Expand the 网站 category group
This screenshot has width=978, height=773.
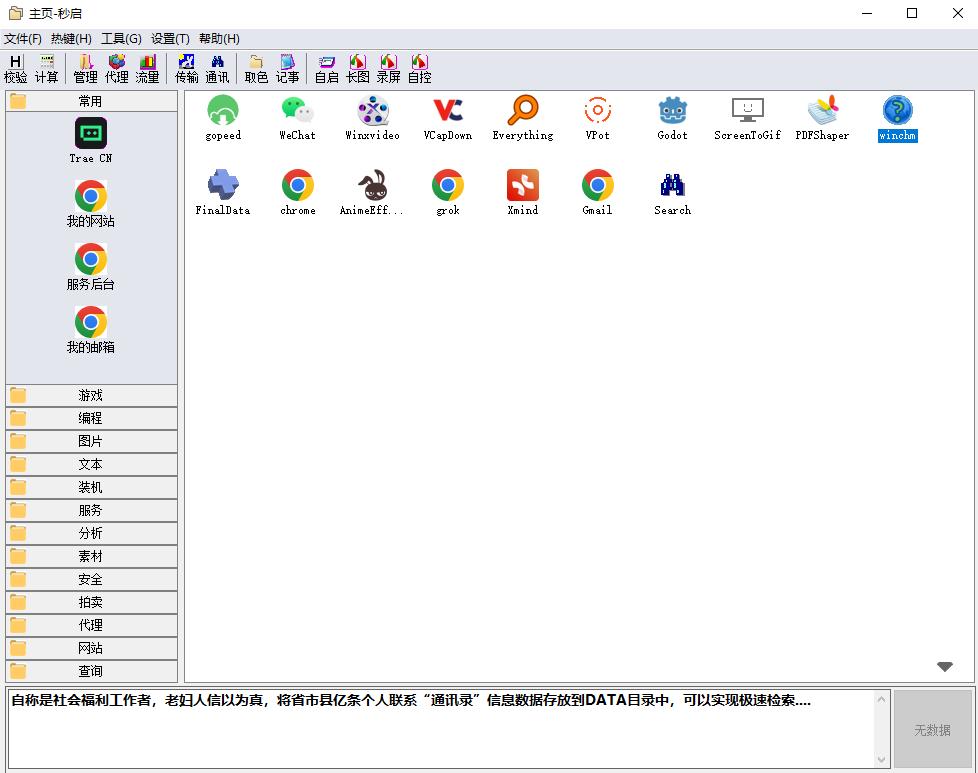(x=91, y=648)
